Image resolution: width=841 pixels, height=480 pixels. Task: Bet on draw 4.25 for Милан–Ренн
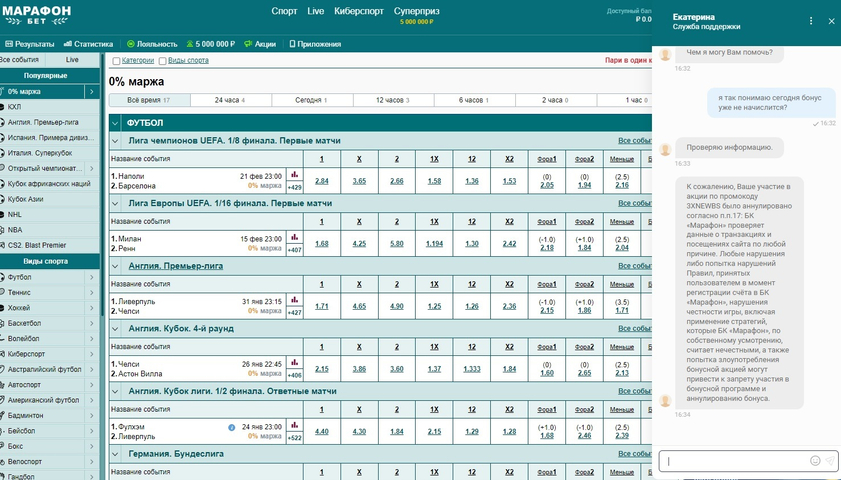coord(359,243)
